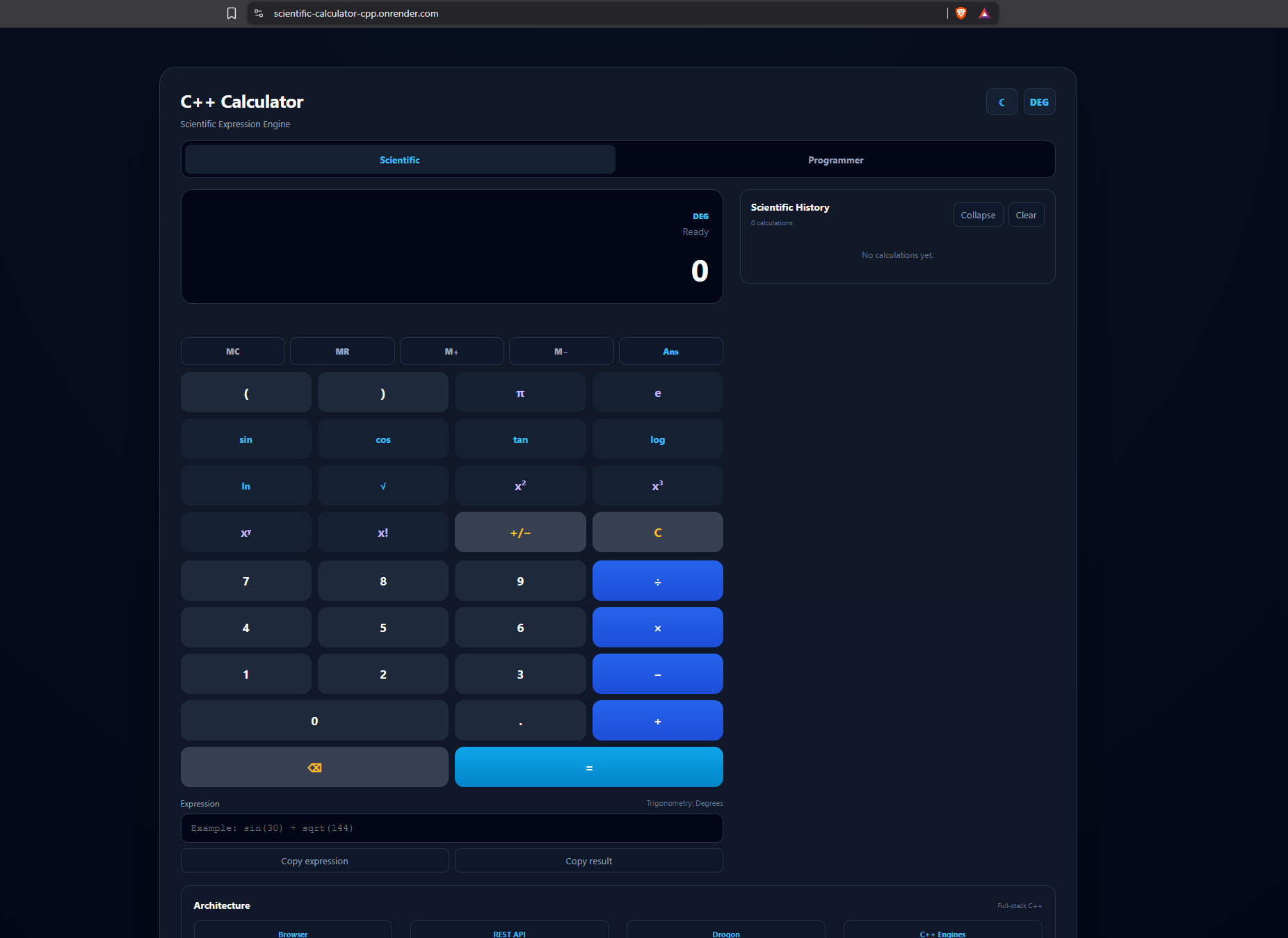Insert the Ans previous answer
1288x938 pixels.
(x=670, y=351)
